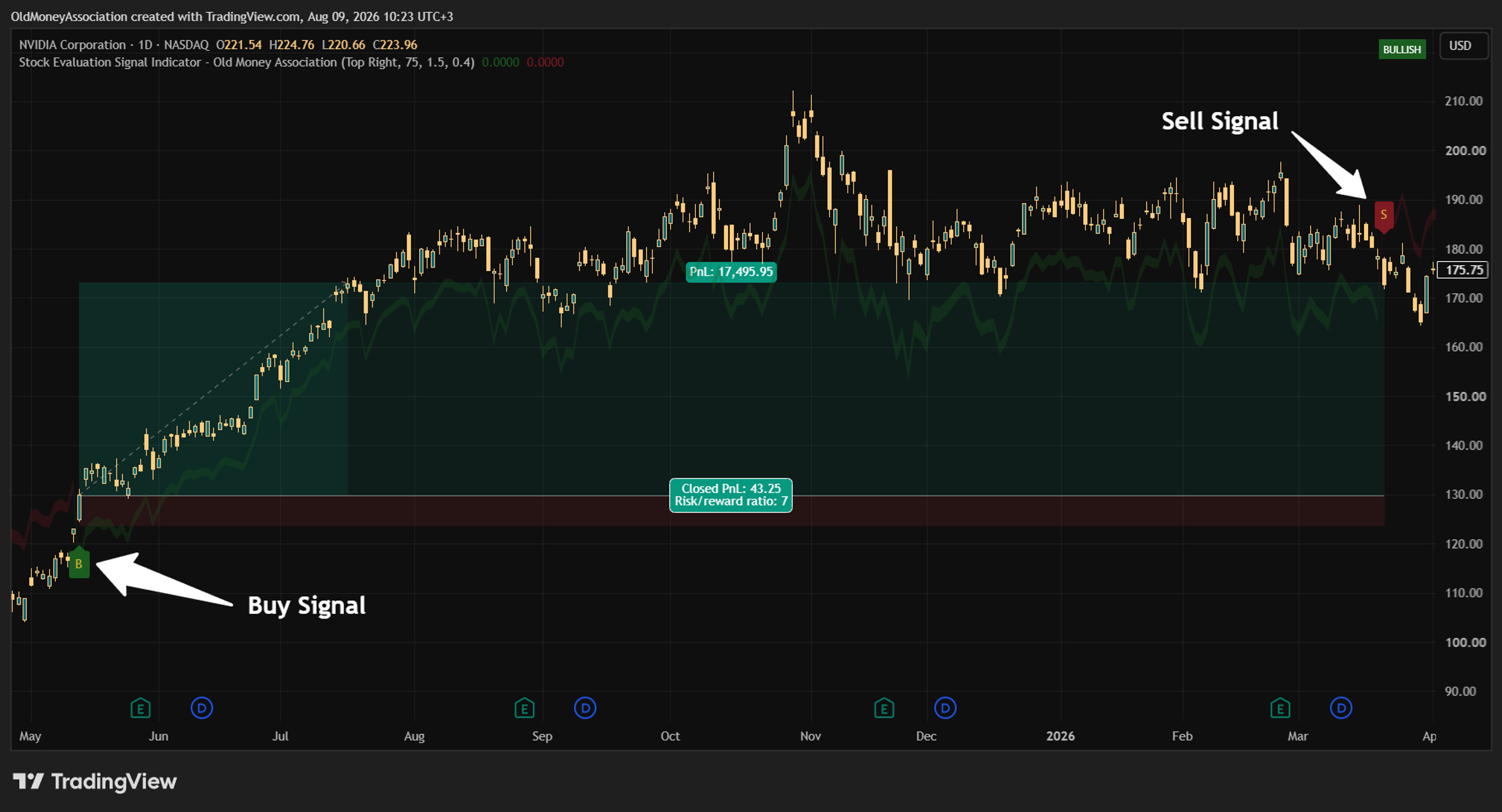Click the 120.00 price axis label
The height and width of the screenshot is (812, 1502).
(1464, 544)
